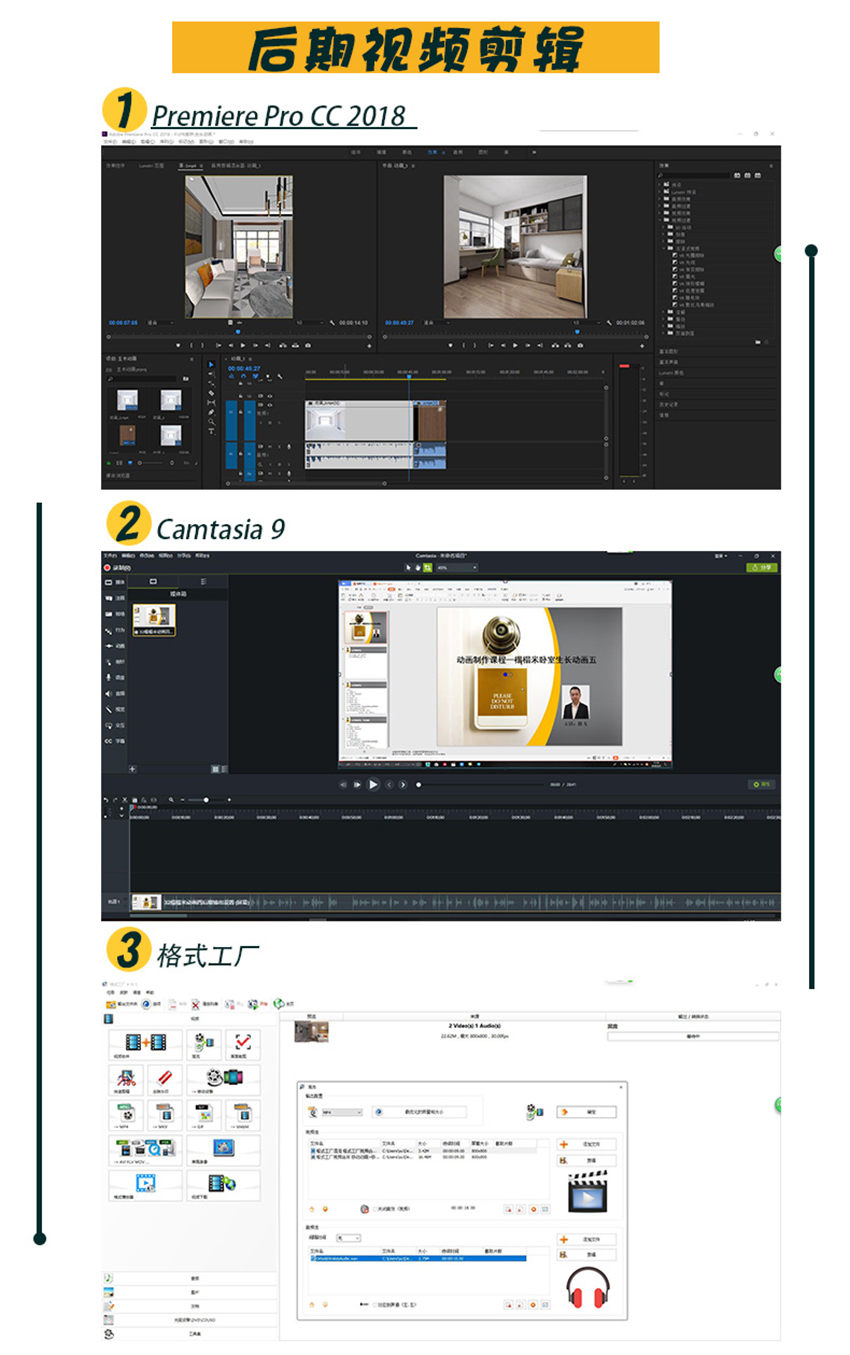Viewport: 850px width, 1355px height.
Task: Click the add media plus icon in Camtasia bin
Action: [133, 769]
